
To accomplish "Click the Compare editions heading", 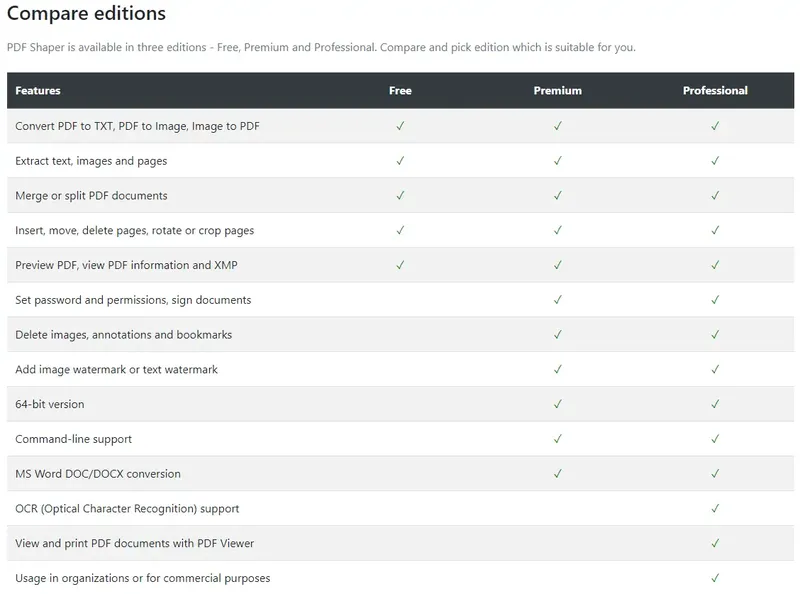I will click(86, 15).
